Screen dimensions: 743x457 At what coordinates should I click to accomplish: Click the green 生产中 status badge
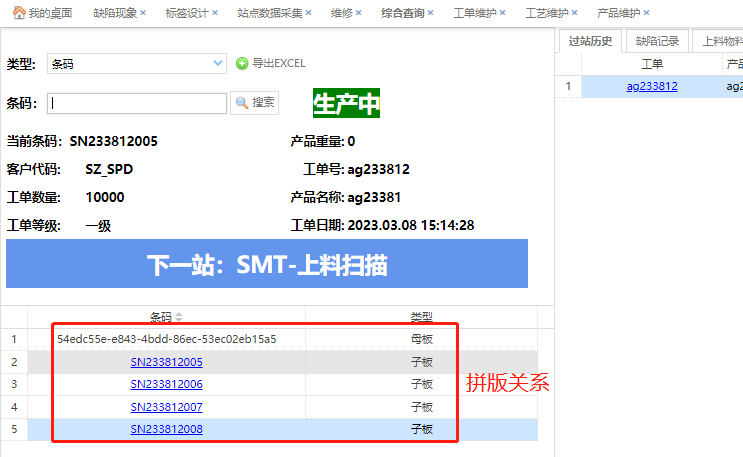point(346,103)
